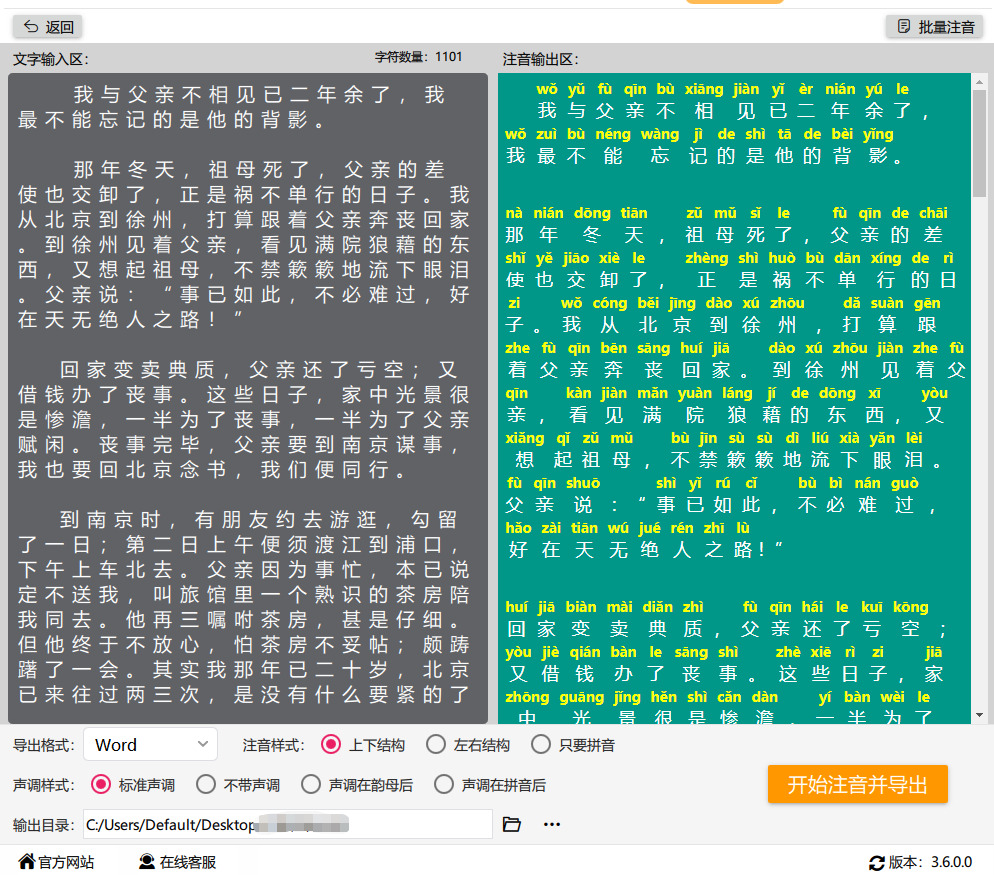Click the output area scrollbar down arrow
This screenshot has width=994, height=875.
pyautogui.click(x=979, y=715)
